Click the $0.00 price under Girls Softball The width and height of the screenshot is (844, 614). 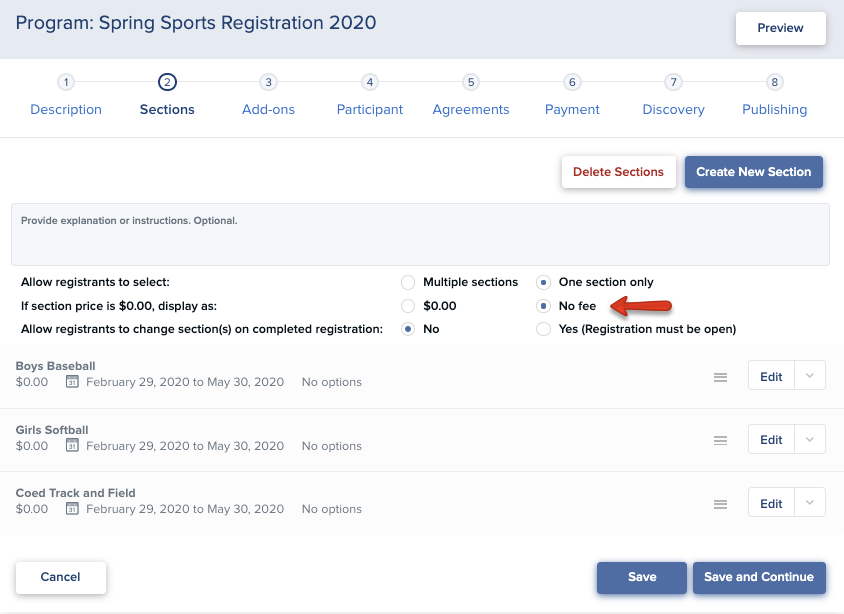point(32,446)
